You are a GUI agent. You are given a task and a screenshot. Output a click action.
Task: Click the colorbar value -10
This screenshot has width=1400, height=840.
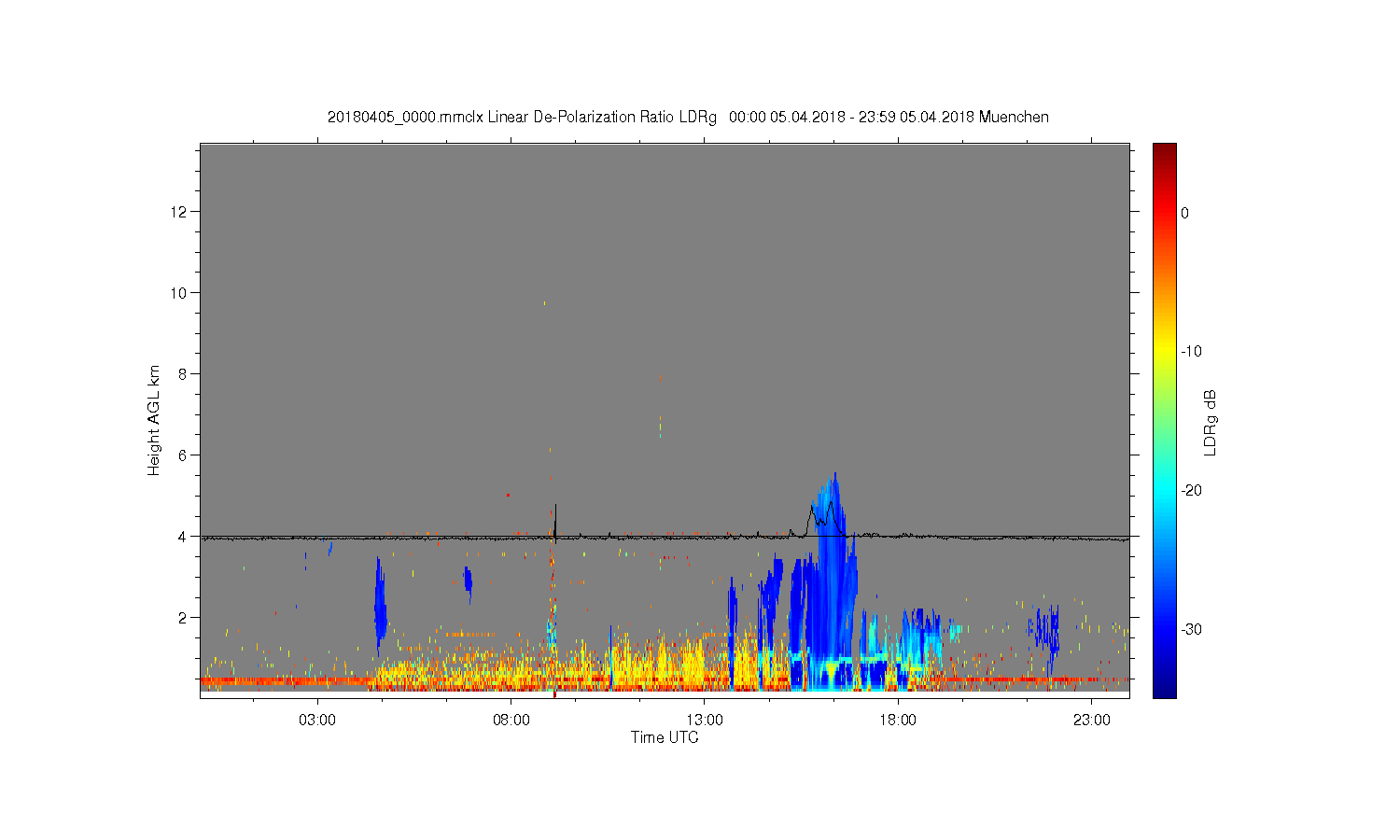pyautogui.click(x=1191, y=352)
